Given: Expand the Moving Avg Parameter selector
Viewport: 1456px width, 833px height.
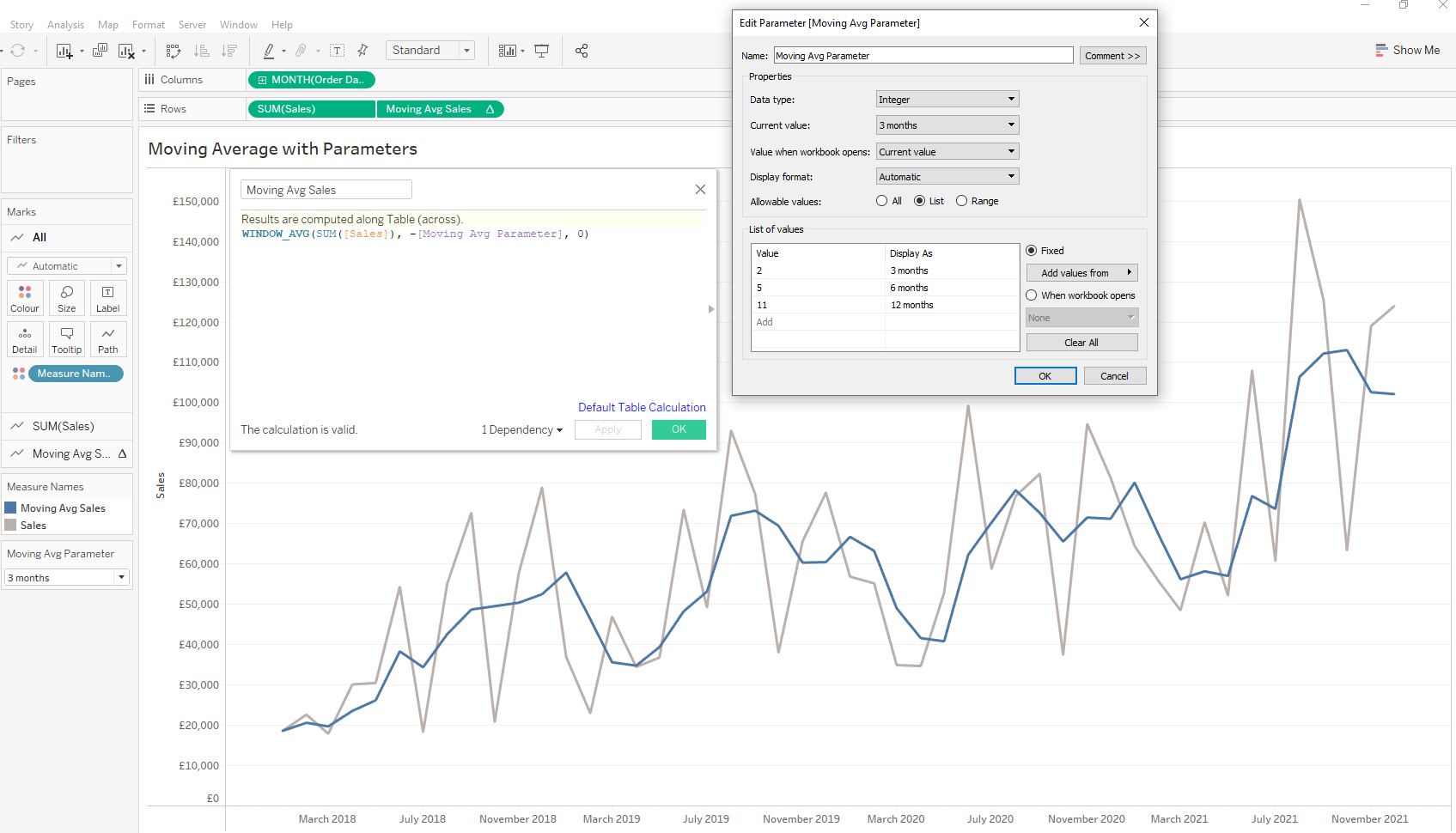Looking at the screenshot, I should point(121,577).
